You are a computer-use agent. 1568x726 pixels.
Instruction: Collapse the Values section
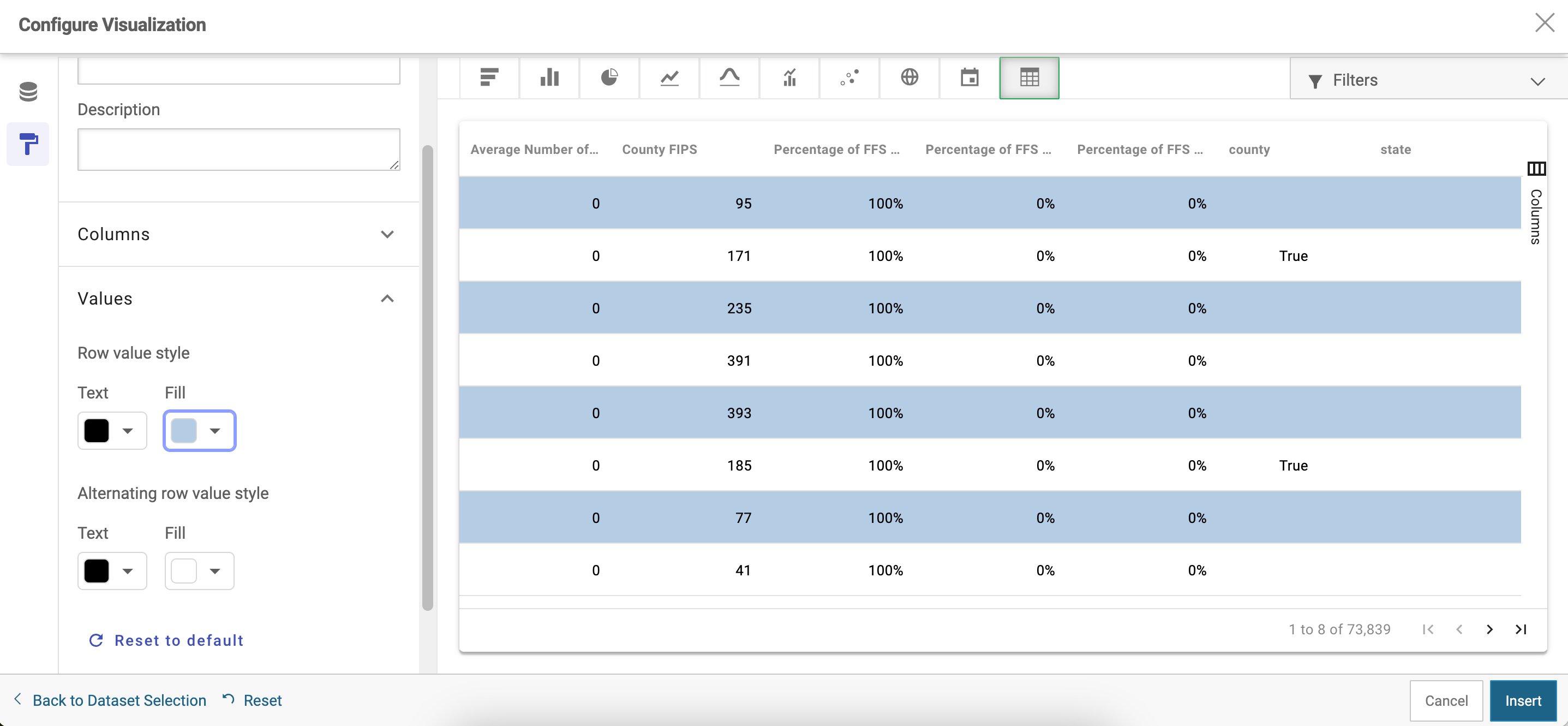[238, 299]
